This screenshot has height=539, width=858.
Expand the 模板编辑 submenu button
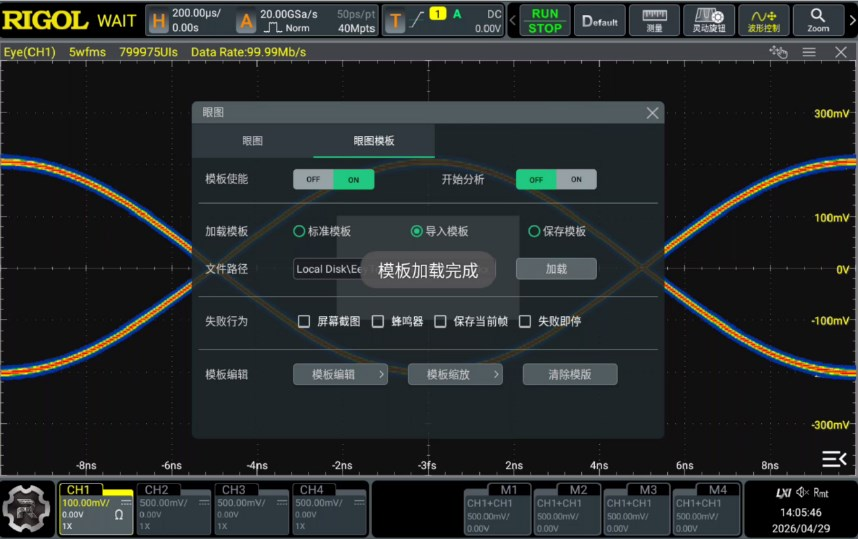[x=340, y=374]
